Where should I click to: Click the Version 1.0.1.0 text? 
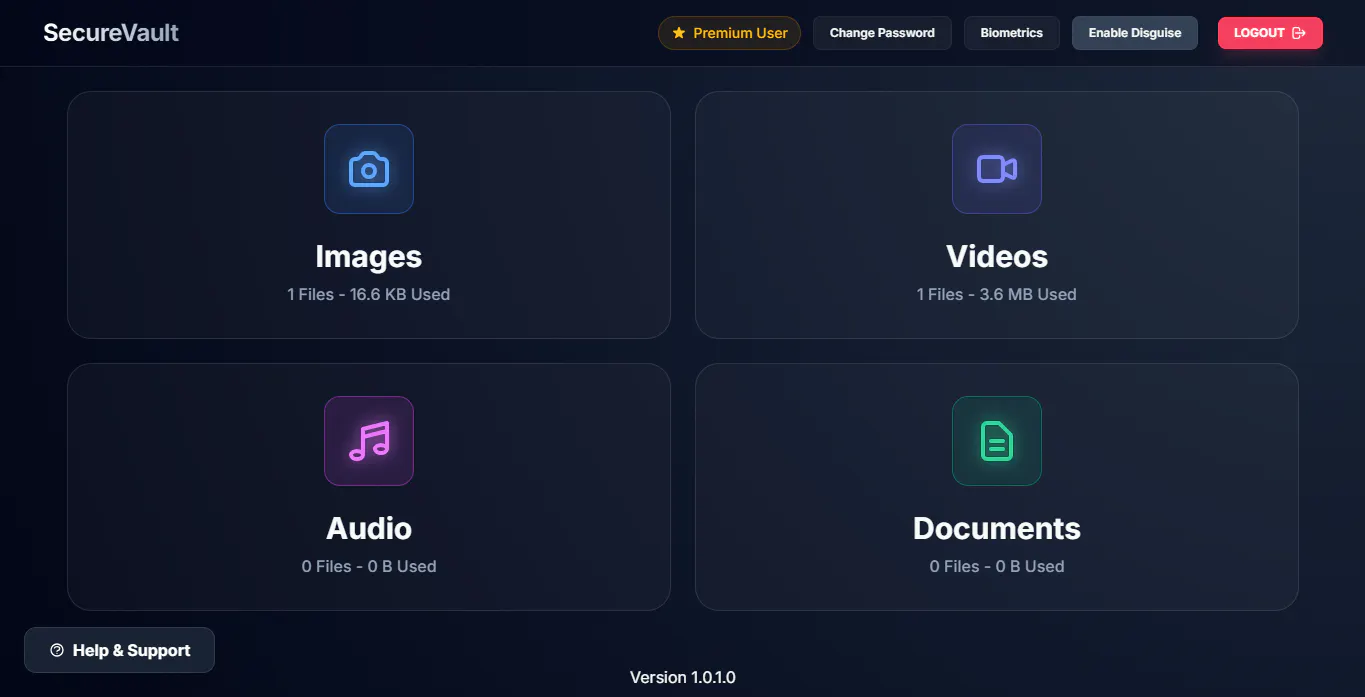(683, 677)
